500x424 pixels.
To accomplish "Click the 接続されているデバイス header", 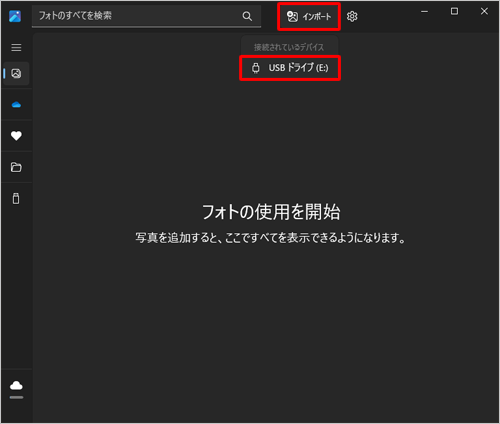I will (289, 47).
